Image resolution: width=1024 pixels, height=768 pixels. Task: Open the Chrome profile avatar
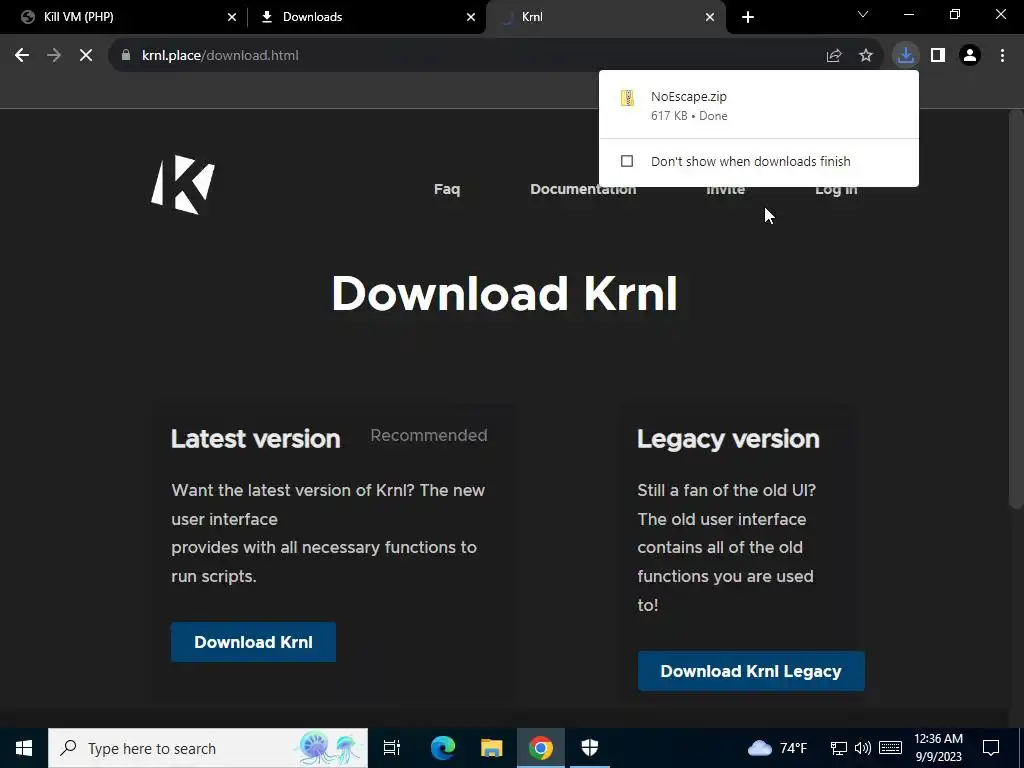click(970, 56)
